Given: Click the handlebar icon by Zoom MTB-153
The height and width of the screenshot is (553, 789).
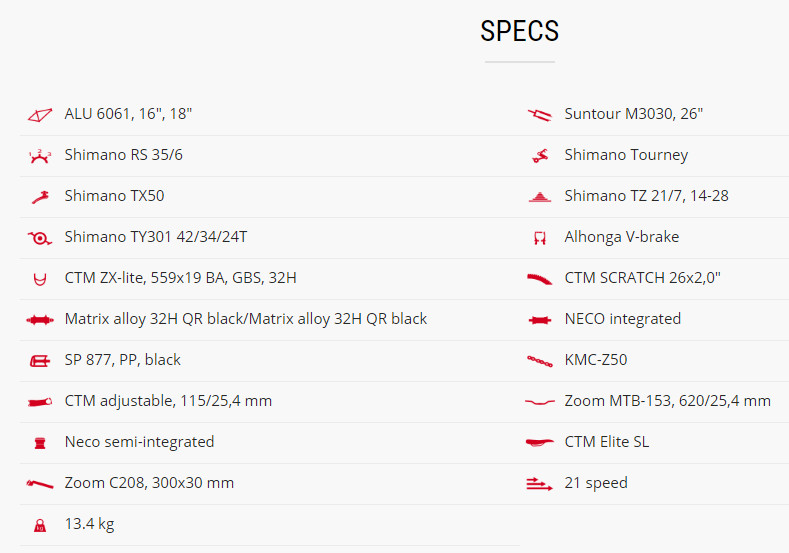Looking at the screenshot, I should point(539,402).
